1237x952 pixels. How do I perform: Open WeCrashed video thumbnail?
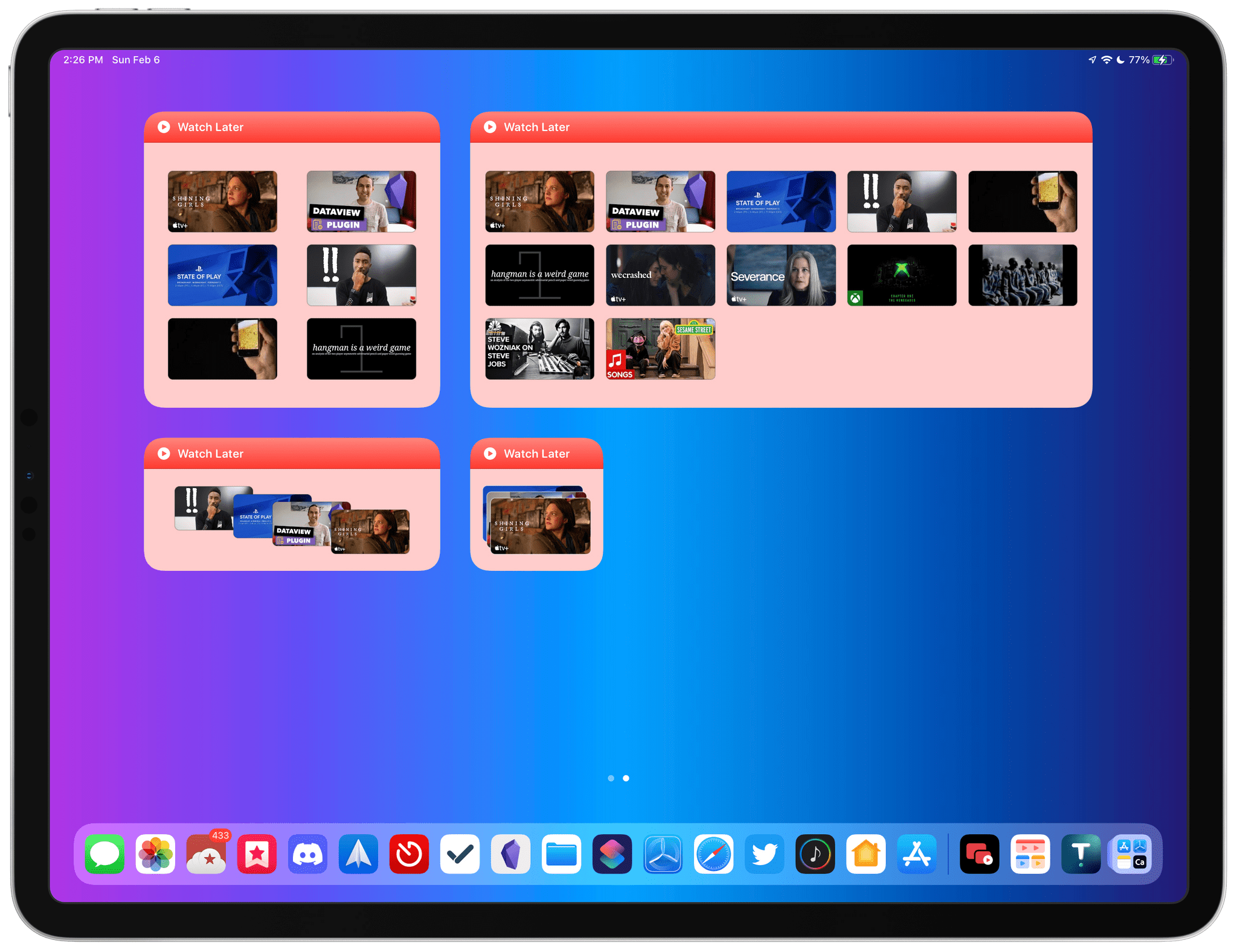pos(660,275)
